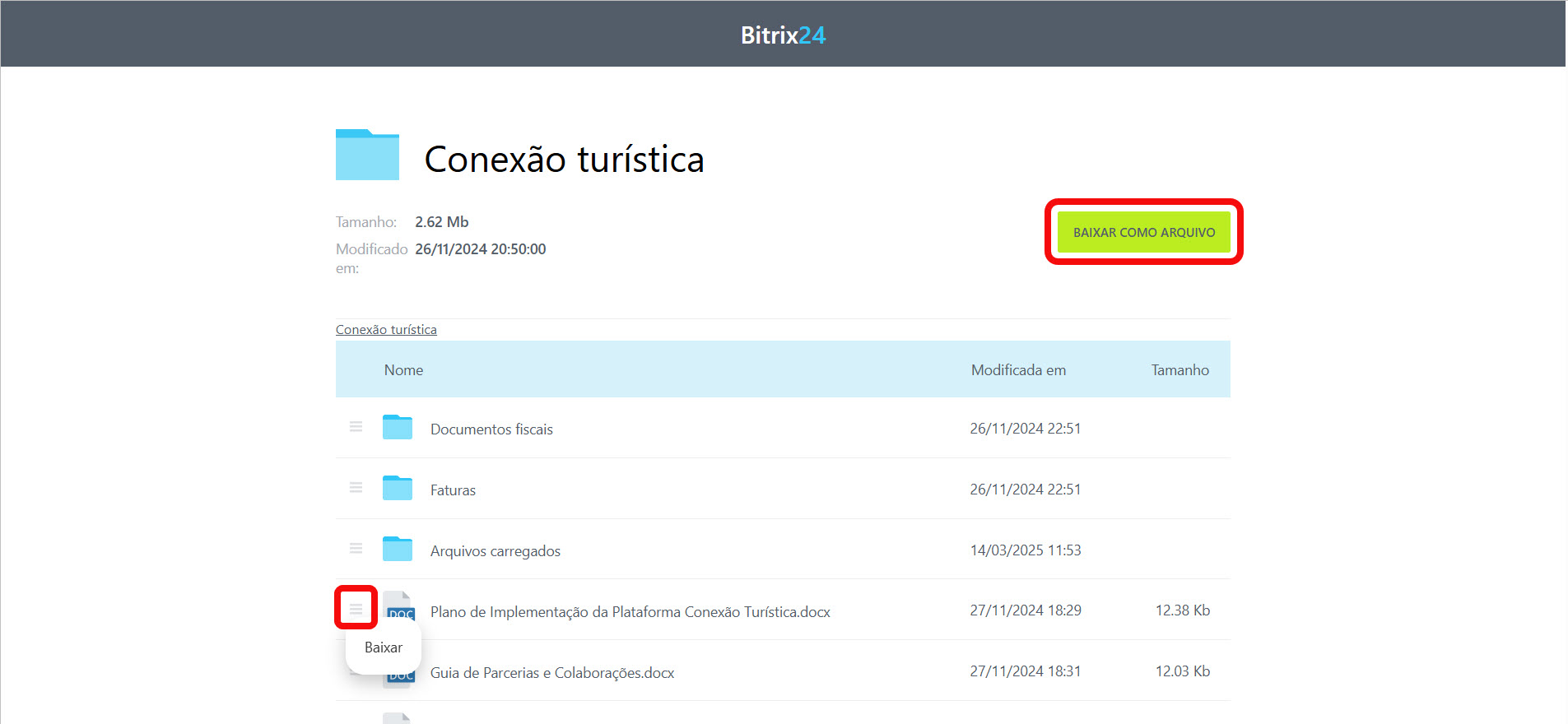Image resolution: width=1568 pixels, height=724 pixels.
Task: Click the 14/03/2025 11:53 date
Action: 1026,550
